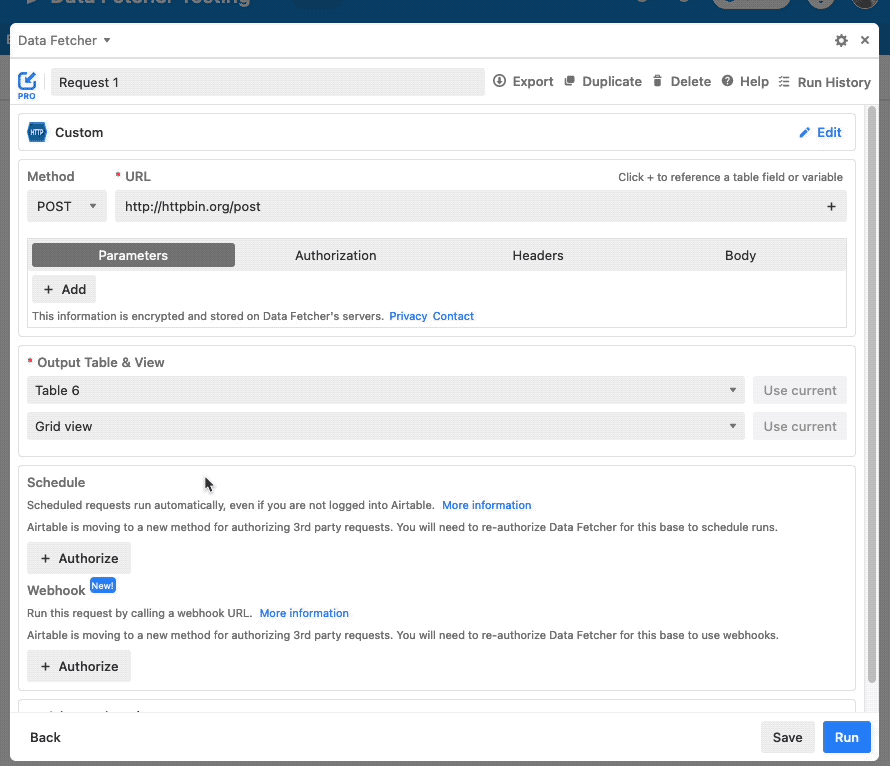Open the Contact link
The height and width of the screenshot is (766, 890).
pos(453,316)
